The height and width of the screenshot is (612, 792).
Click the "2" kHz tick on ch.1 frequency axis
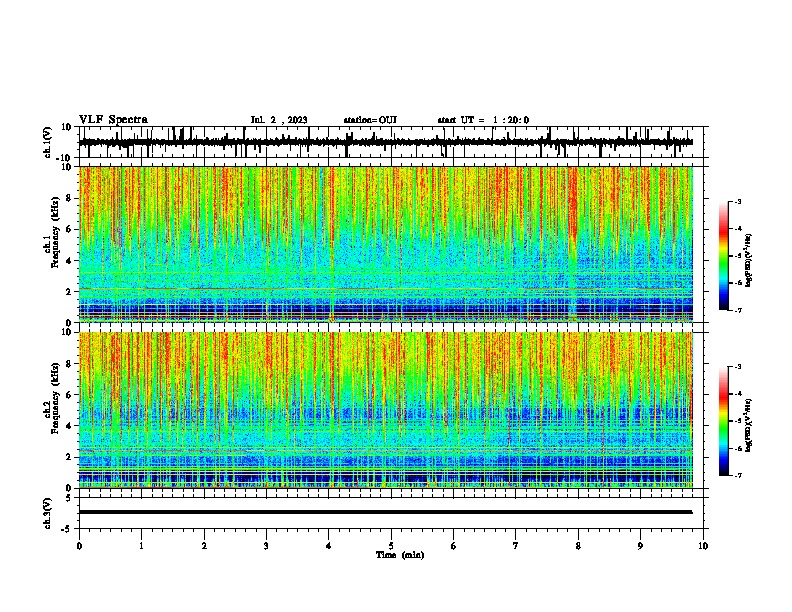(70, 292)
